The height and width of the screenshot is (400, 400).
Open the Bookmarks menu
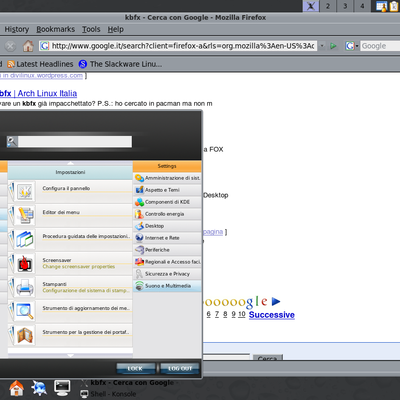[x=56, y=29]
